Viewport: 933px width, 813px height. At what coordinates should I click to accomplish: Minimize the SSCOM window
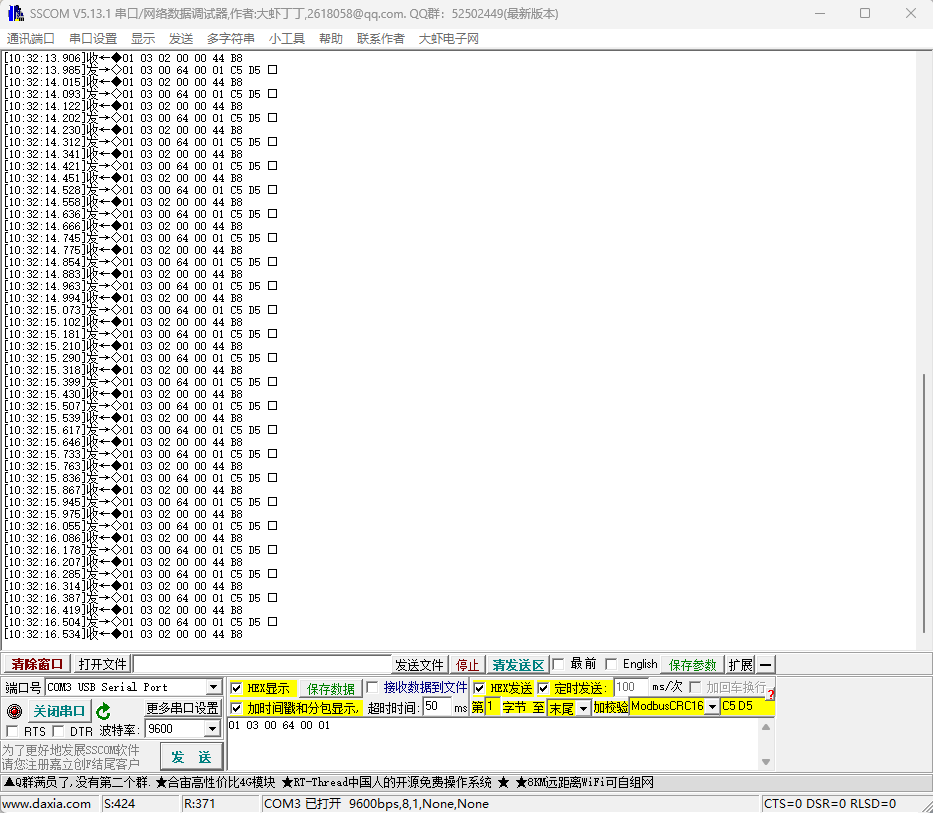point(820,13)
